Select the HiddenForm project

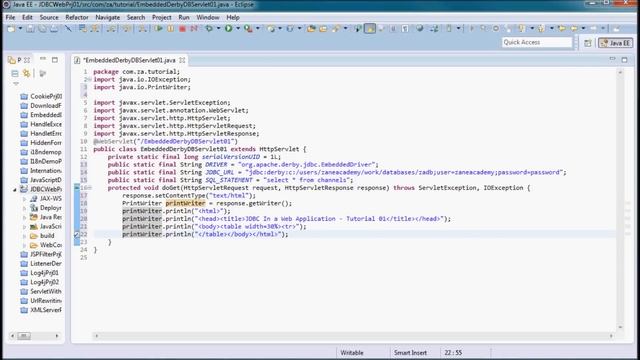pos(41,143)
